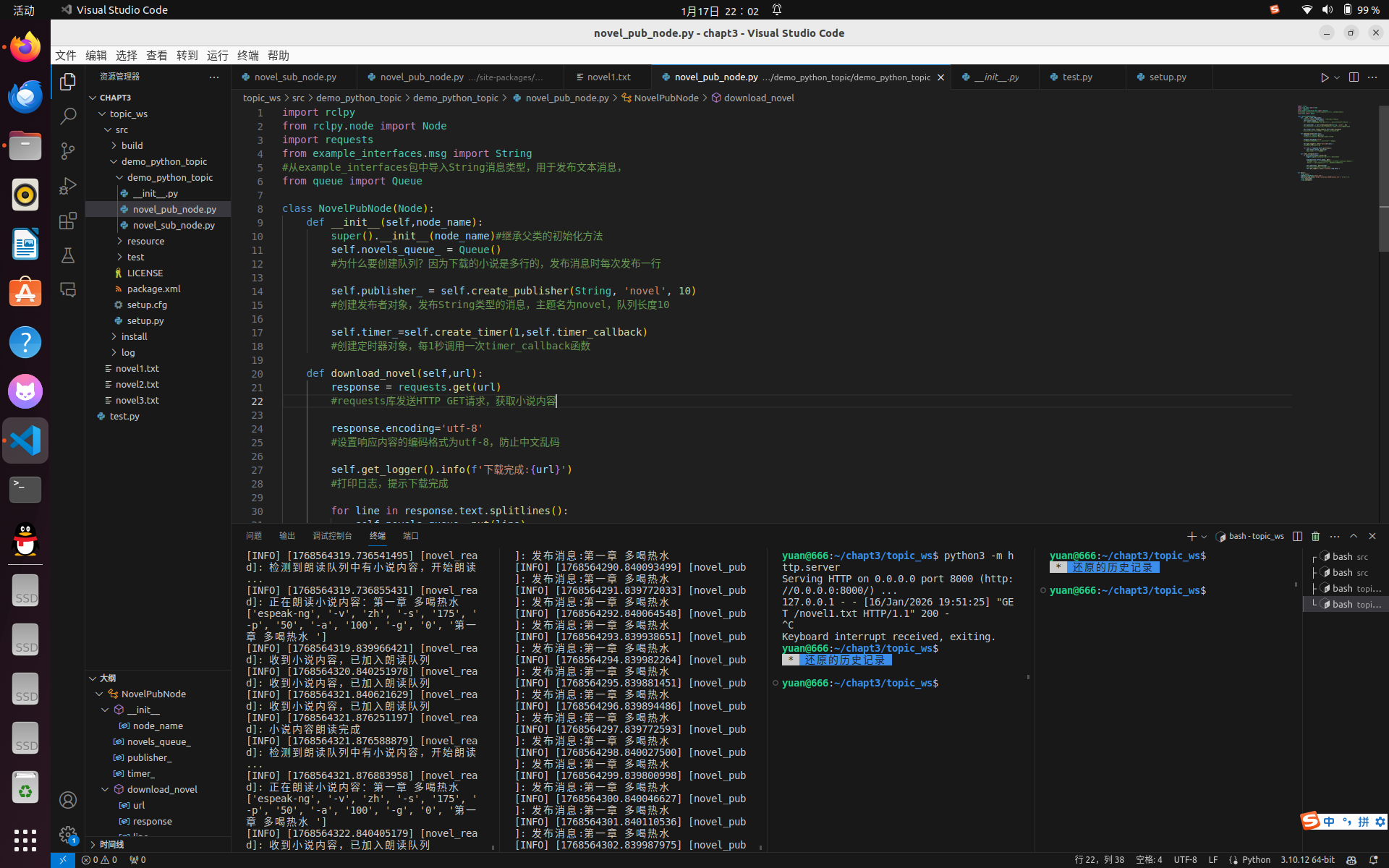Toggle panel maximize with chevron-up icon
Viewport: 1389px width, 868px height.
coord(1354,536)
